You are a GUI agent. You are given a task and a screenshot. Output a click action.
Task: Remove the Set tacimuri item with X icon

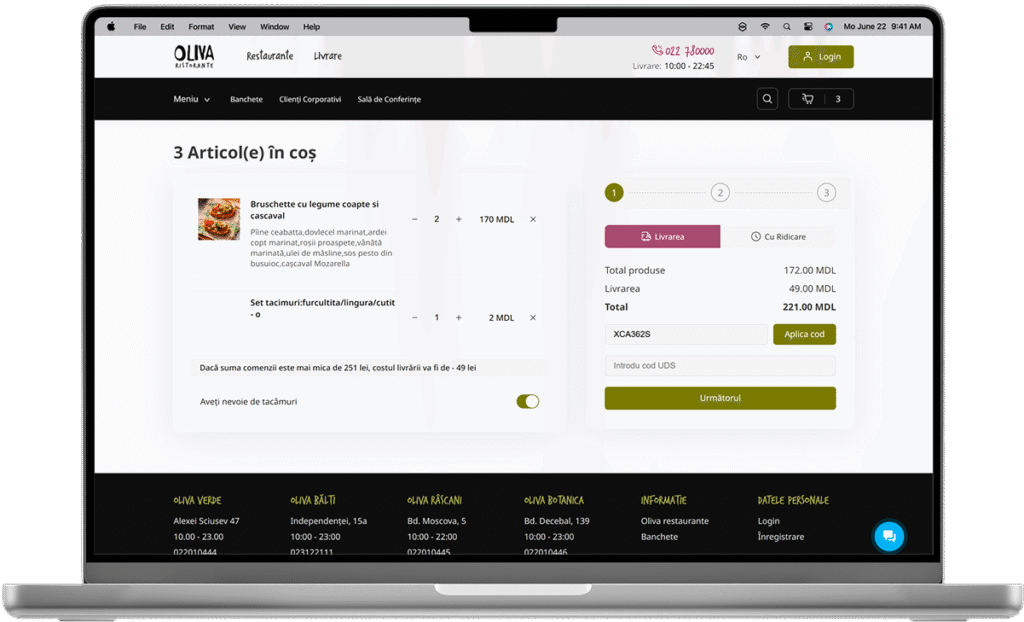(x=533, y=318)
